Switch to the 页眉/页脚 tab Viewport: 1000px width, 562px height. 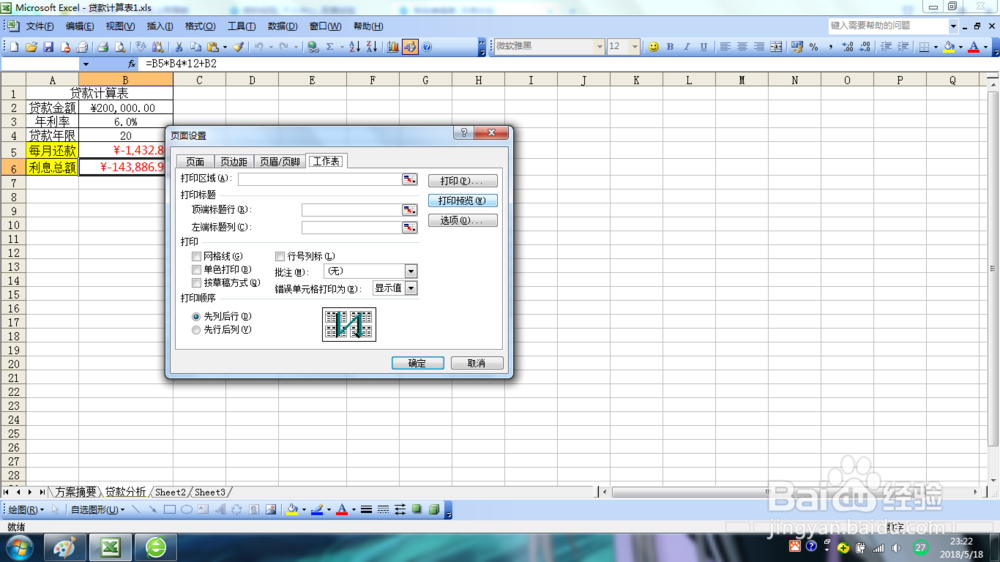[x=279, y=161]
